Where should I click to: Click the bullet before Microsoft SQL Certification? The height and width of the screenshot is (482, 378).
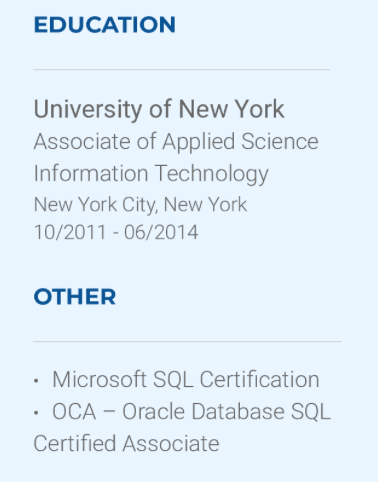[36, 381]
